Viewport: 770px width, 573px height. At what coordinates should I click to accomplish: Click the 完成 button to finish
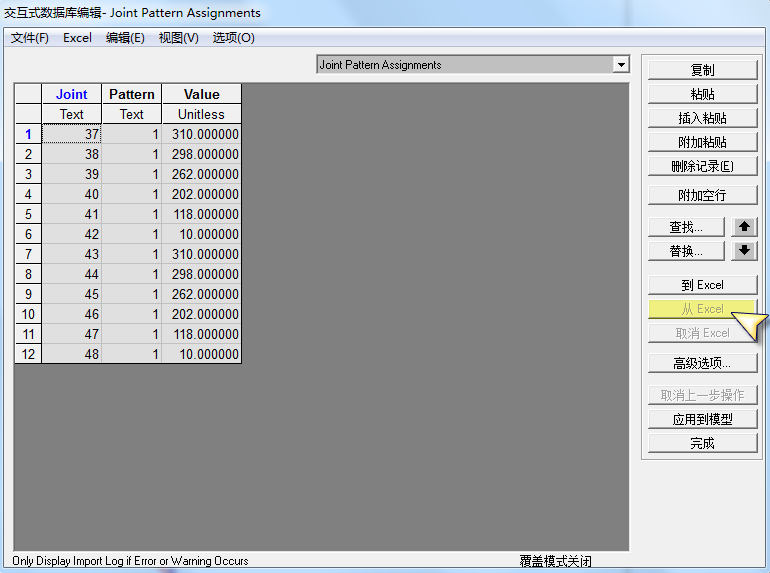coord(702,443)
